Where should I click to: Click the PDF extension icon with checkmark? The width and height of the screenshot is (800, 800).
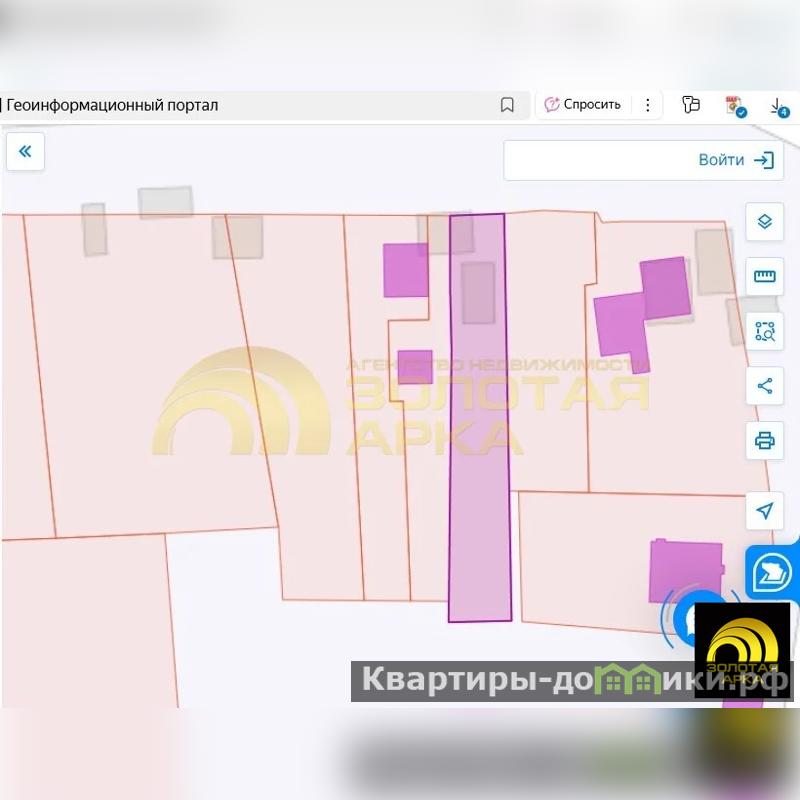point(735,105)
